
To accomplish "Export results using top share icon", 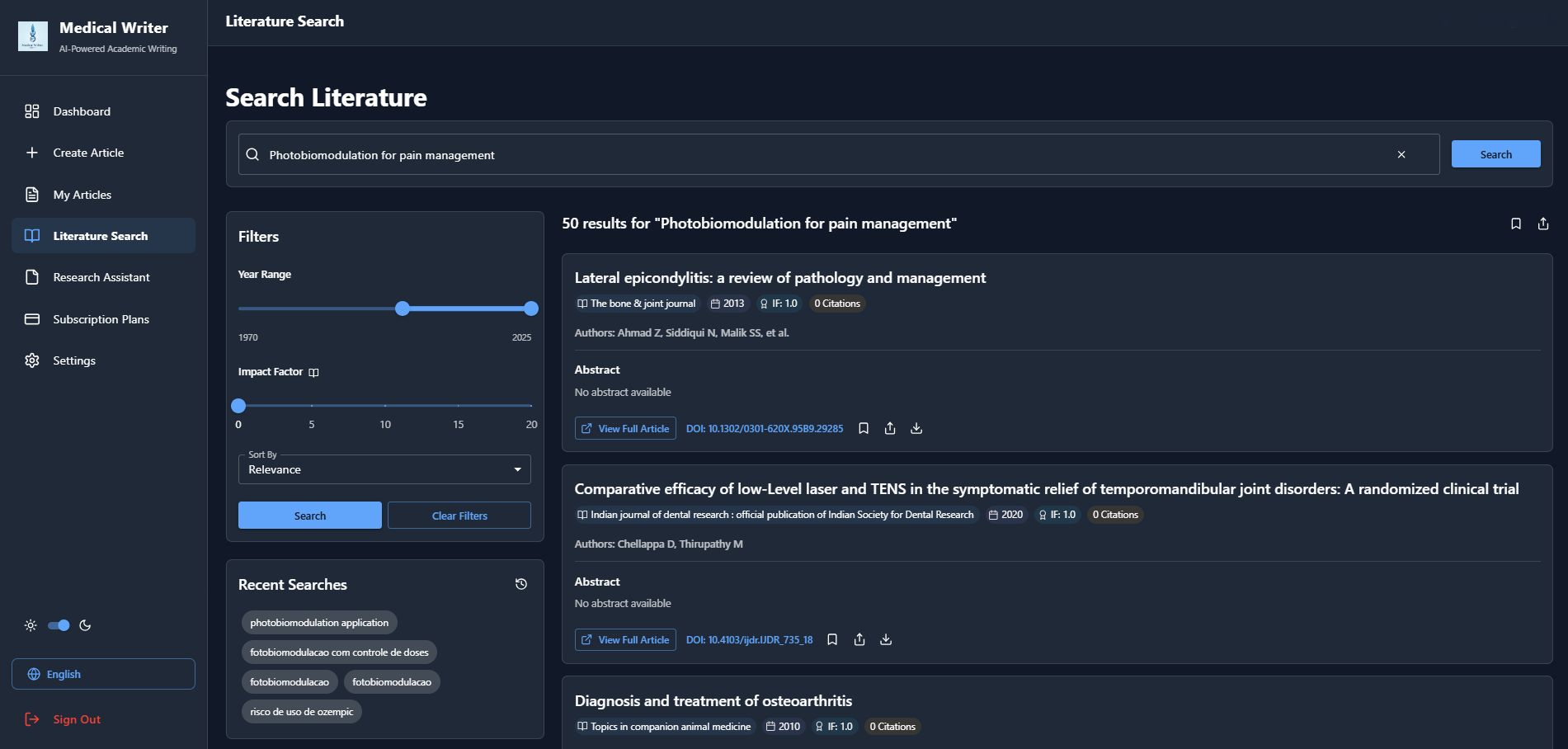I will point(1543,224).
